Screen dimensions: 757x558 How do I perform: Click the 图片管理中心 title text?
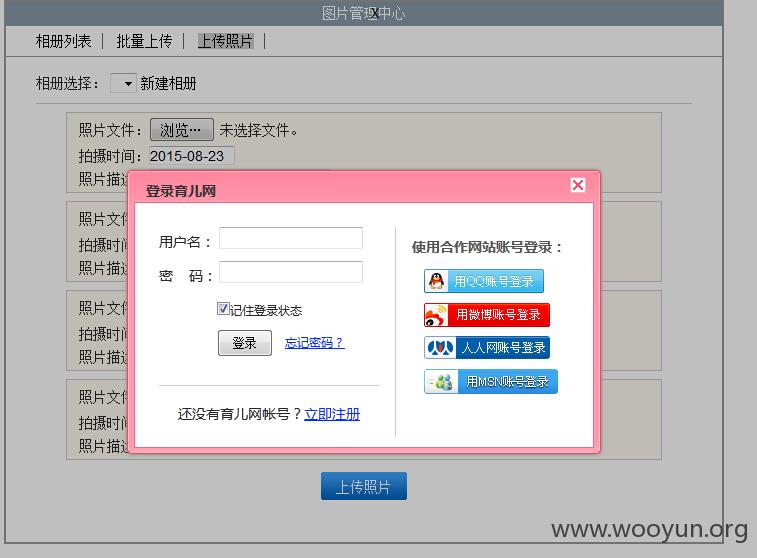pos(363,13)
